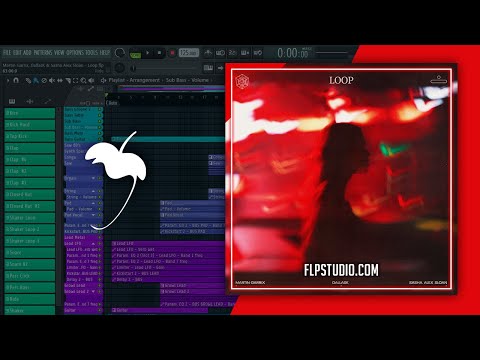This screenshot has width=480, height=360.
Task: Open the PATTERNS menu
Action: [x=43, y=53]
